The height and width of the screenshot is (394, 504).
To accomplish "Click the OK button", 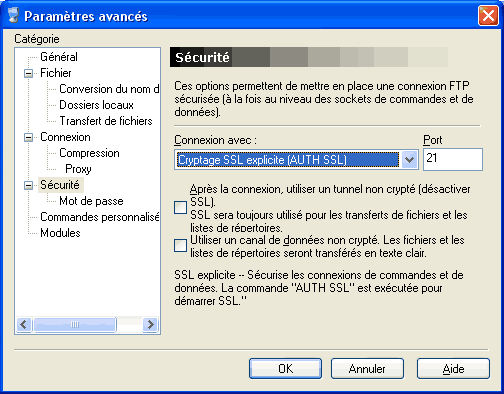I will tap(285, 369).
